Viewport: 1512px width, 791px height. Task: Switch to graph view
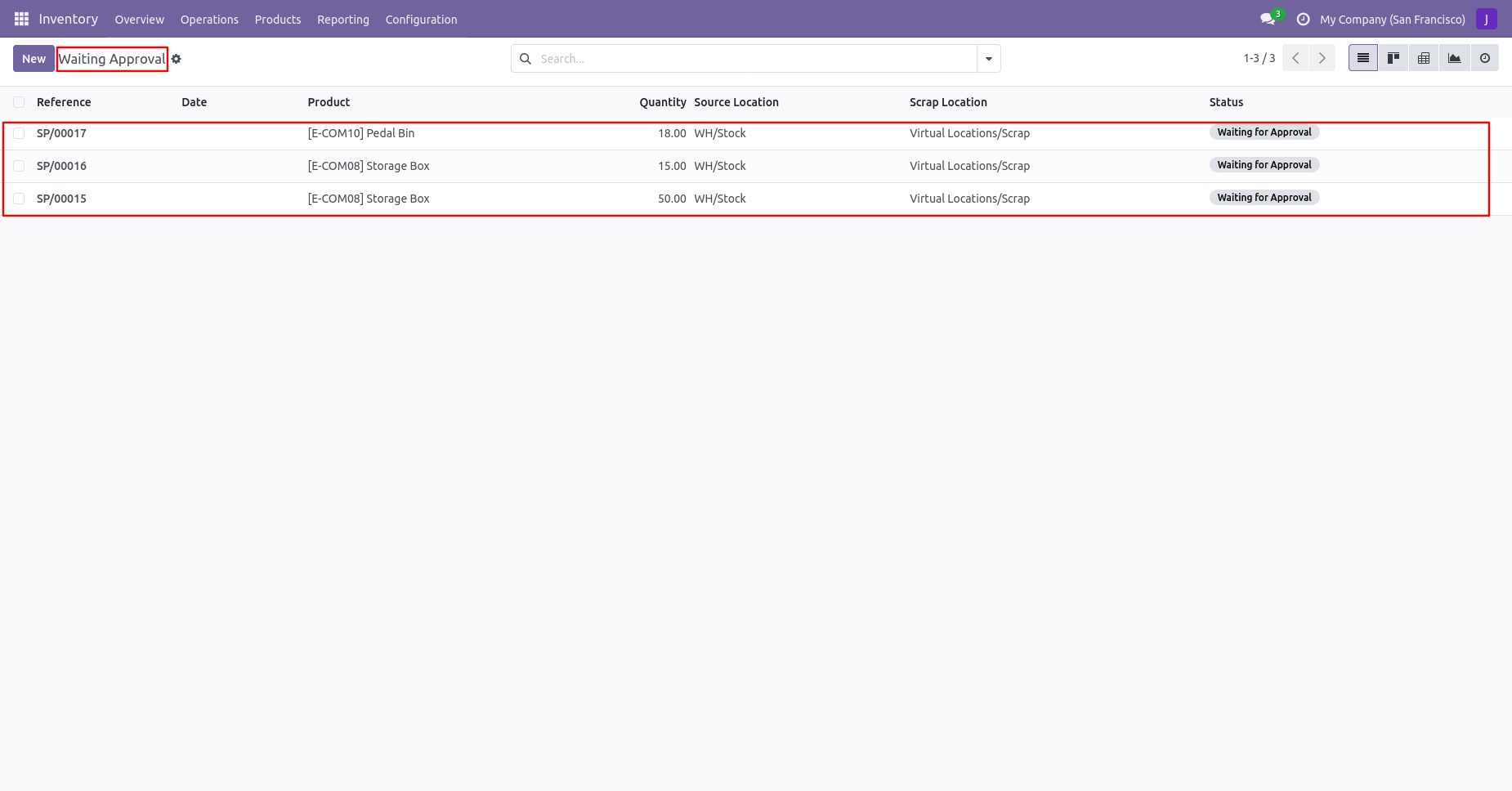pyautogui.click(x=1454, y=58)
